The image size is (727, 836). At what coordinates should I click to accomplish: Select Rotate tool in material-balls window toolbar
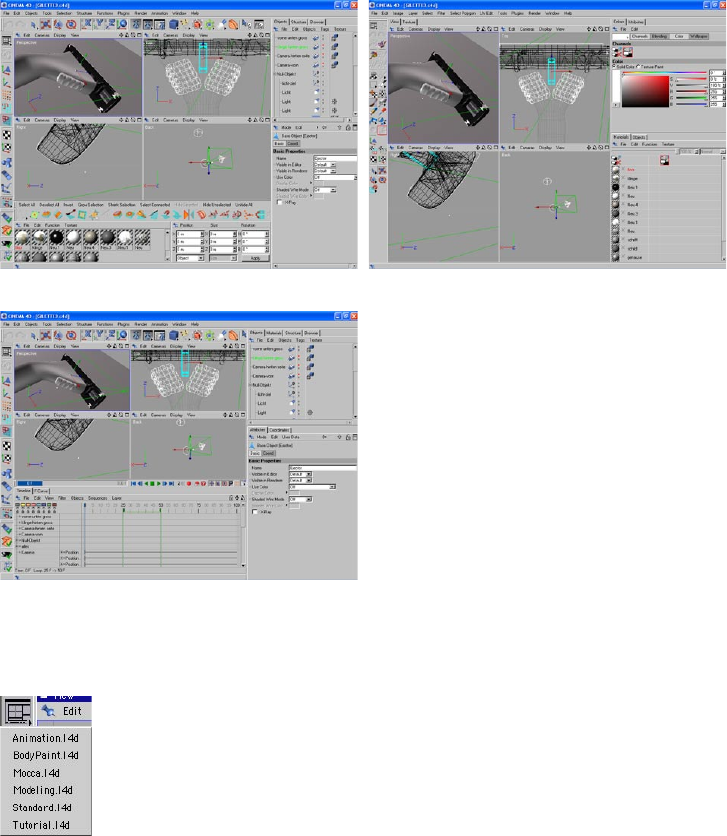(x=71, y=25)
